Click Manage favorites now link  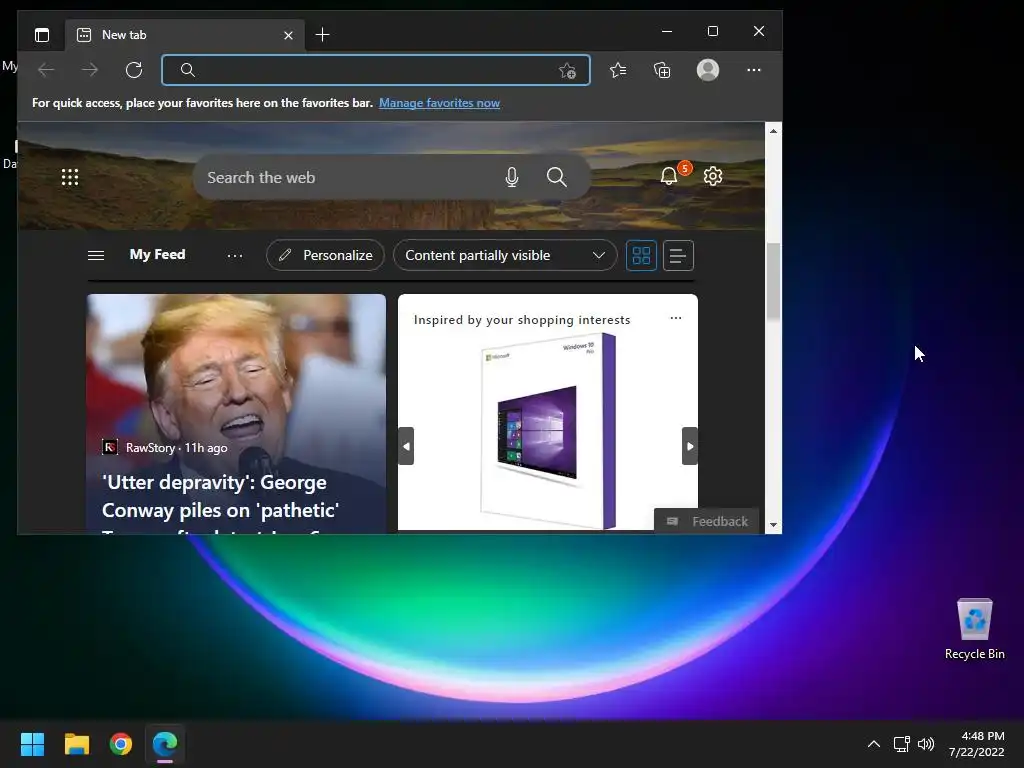[x=440, y=103]
